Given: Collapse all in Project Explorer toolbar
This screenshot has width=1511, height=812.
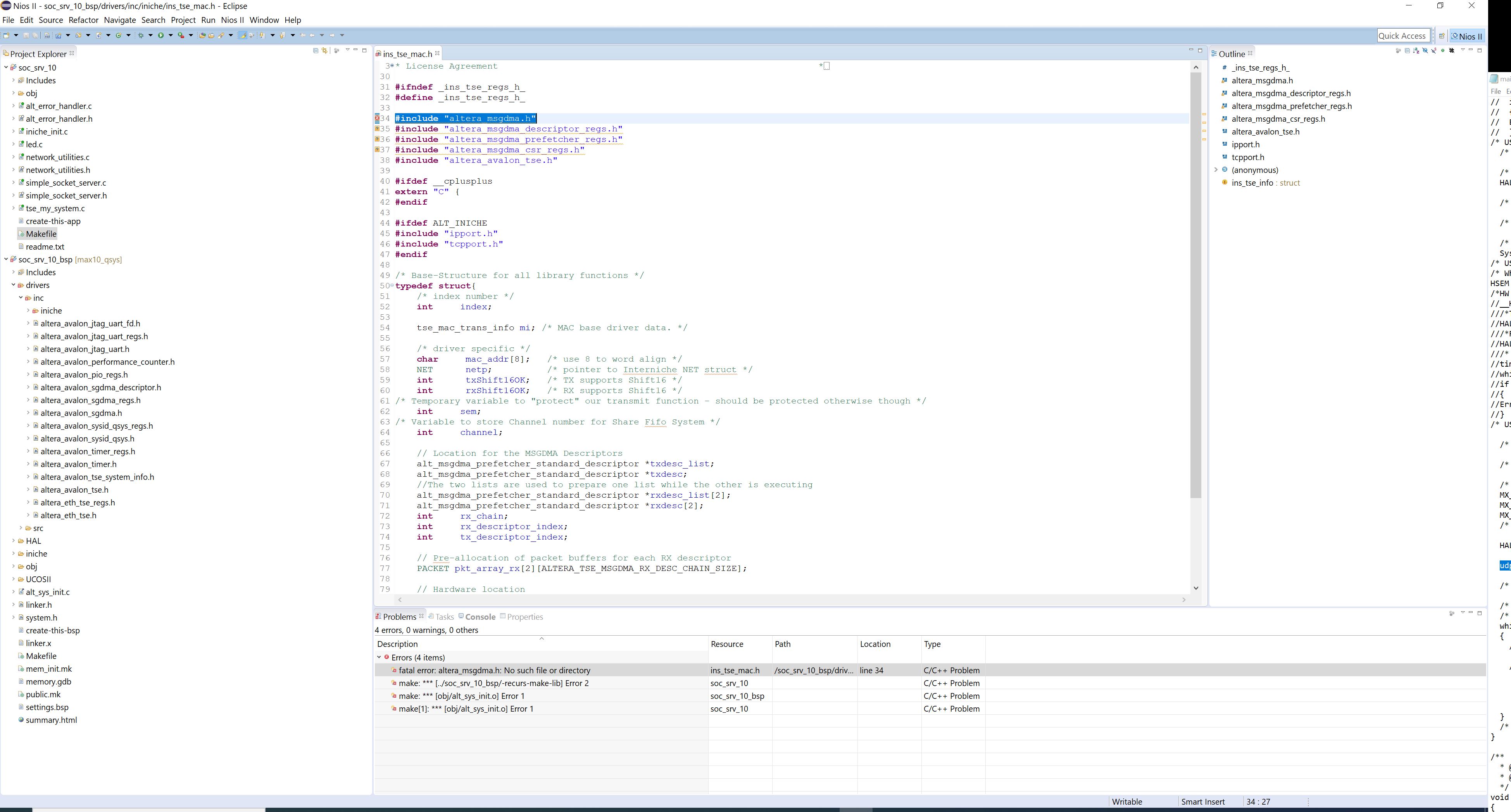Looking at the screenshot, I should click(x=316, y=50).
